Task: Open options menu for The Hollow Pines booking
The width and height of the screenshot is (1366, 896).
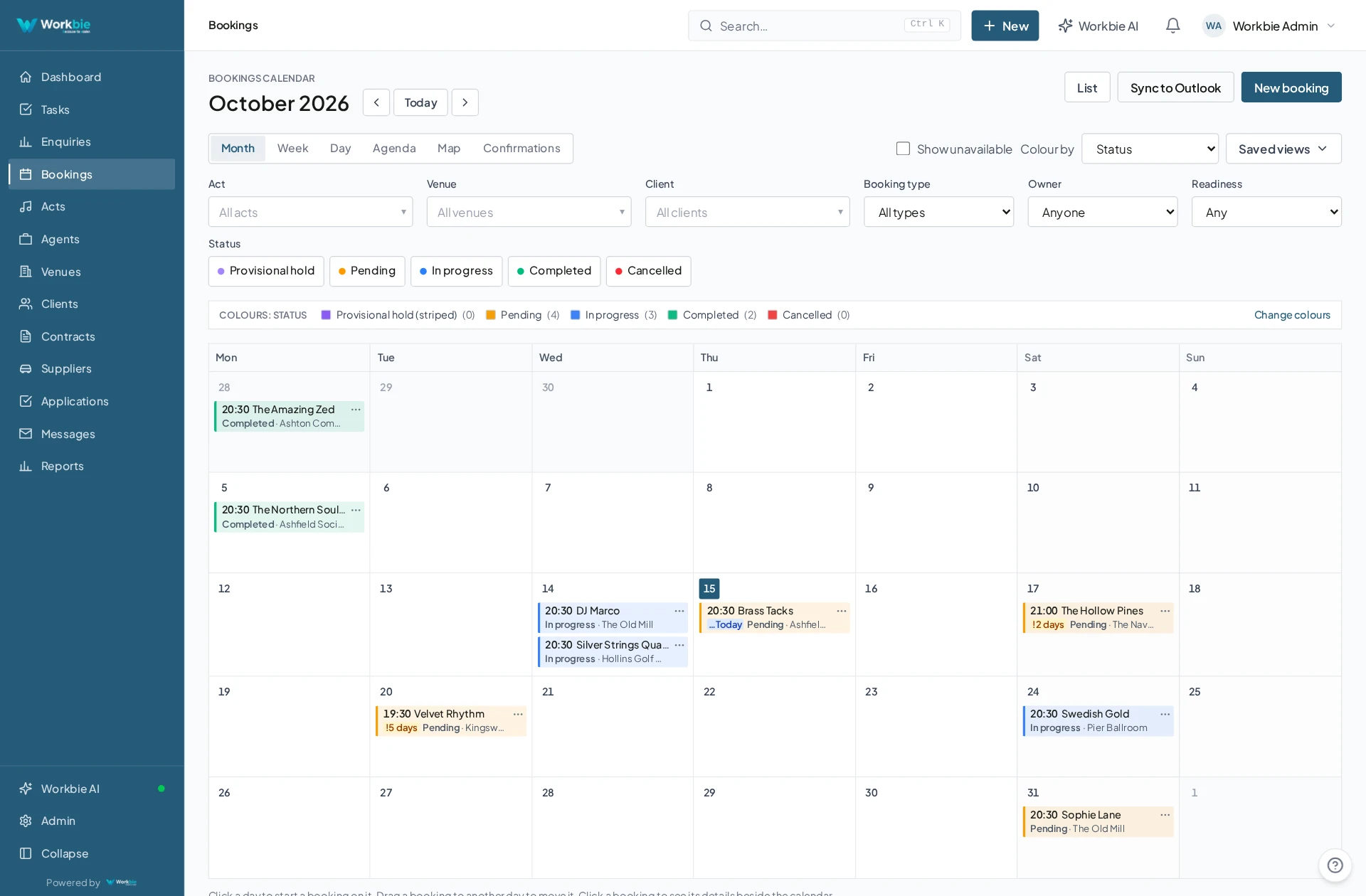Action: (x=1165, y=611)
